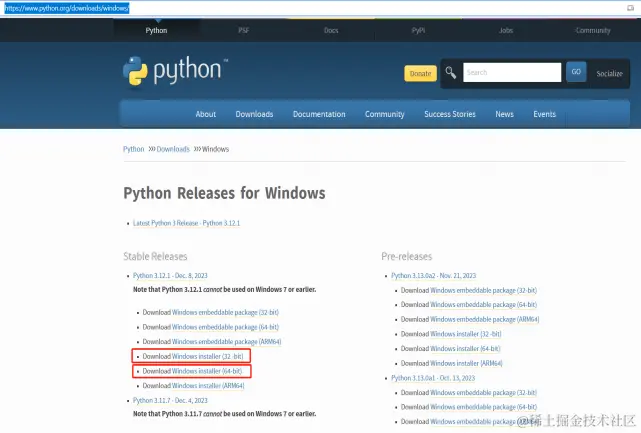Click the Pre-releases heading
641x433 pixels.
[x=406, y=256]
